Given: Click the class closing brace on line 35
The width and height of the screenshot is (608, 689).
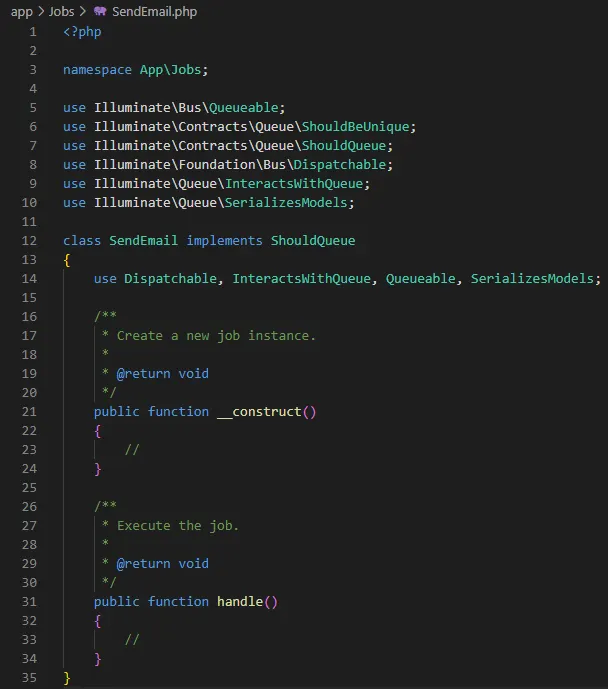Looking at the screenshot, I should tap(67, 678).
